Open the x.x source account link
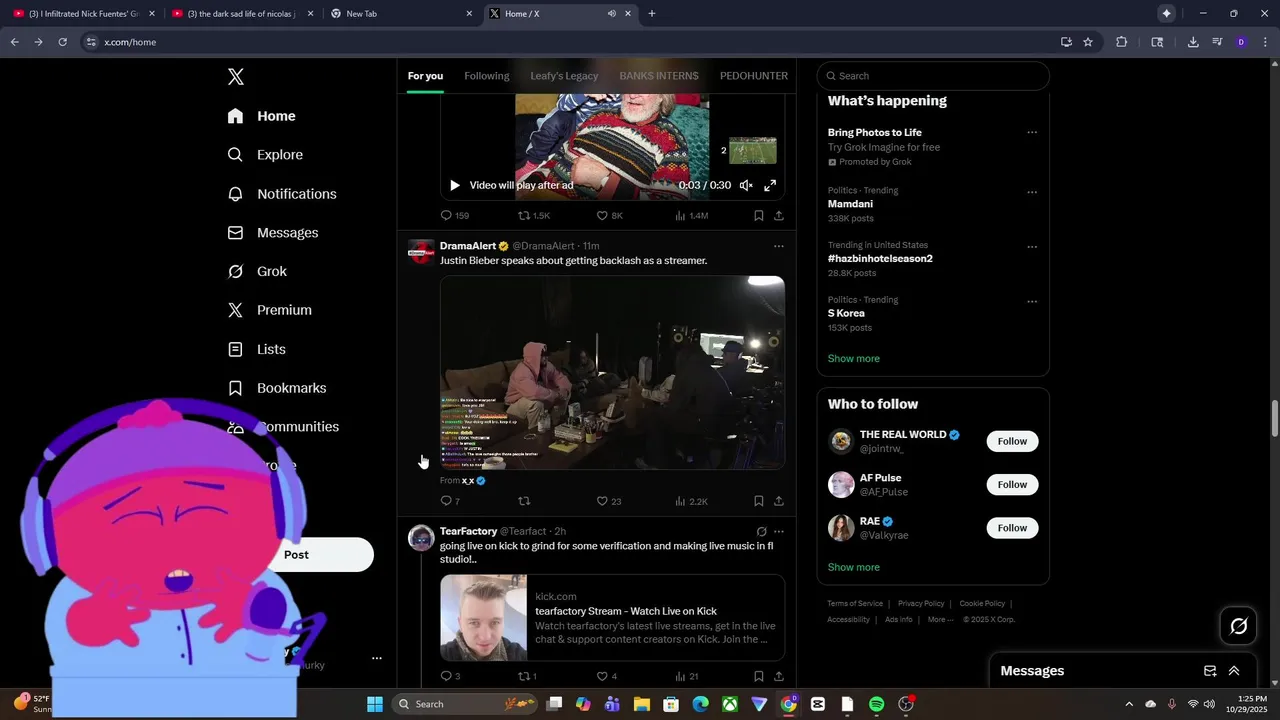This screenshot has height=720, width=1280. point(468,481)
